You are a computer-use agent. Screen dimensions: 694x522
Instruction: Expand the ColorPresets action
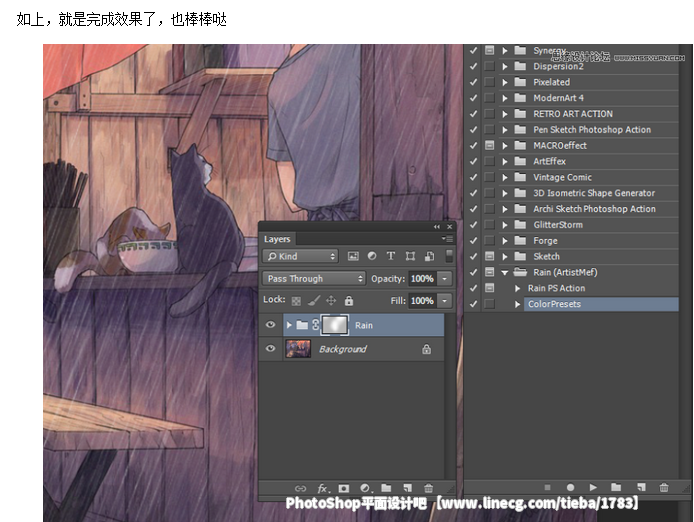pyautogui.click(x=517, y=304)
